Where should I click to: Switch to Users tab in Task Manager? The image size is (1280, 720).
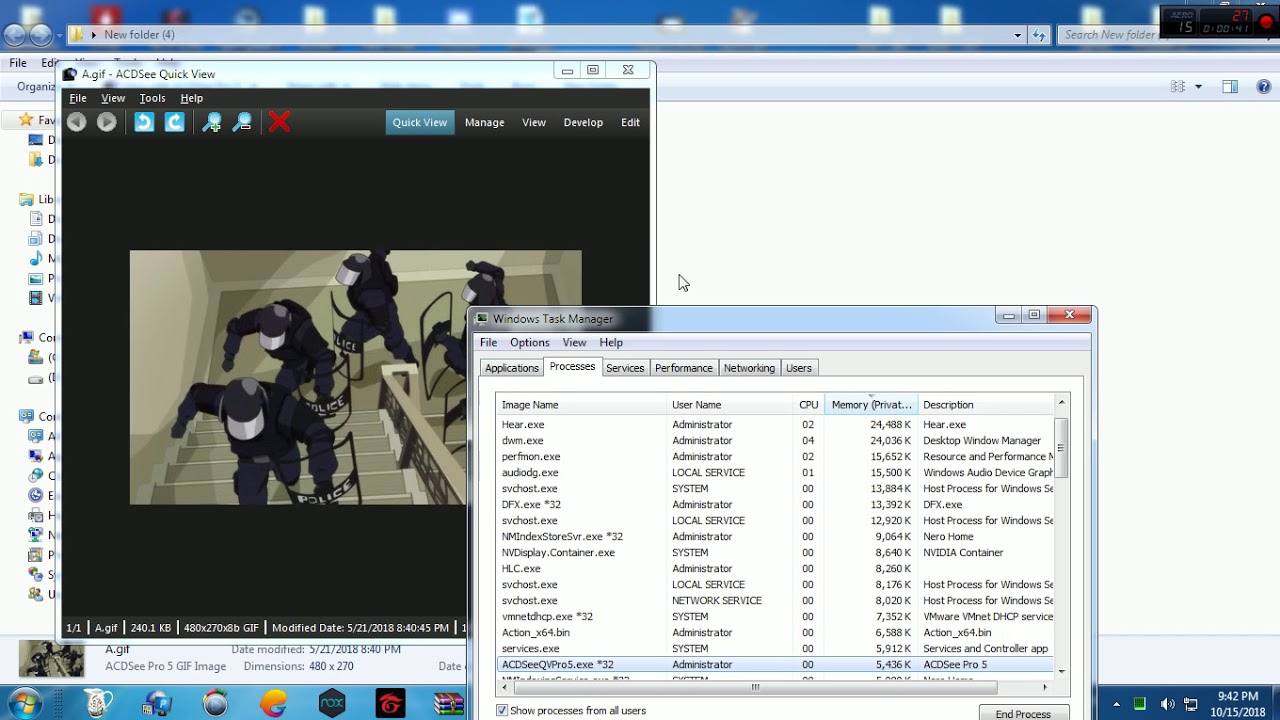click(799, 368)
